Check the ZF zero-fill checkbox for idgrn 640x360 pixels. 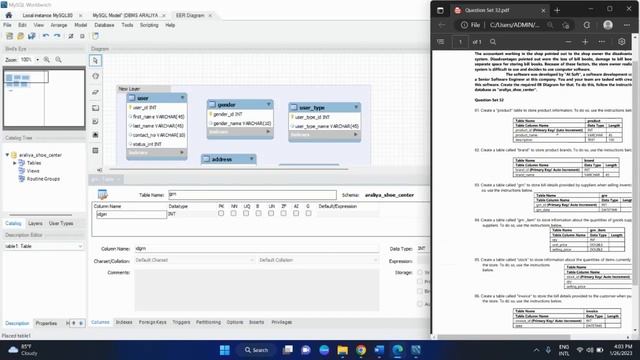click(x=283, y=213)
